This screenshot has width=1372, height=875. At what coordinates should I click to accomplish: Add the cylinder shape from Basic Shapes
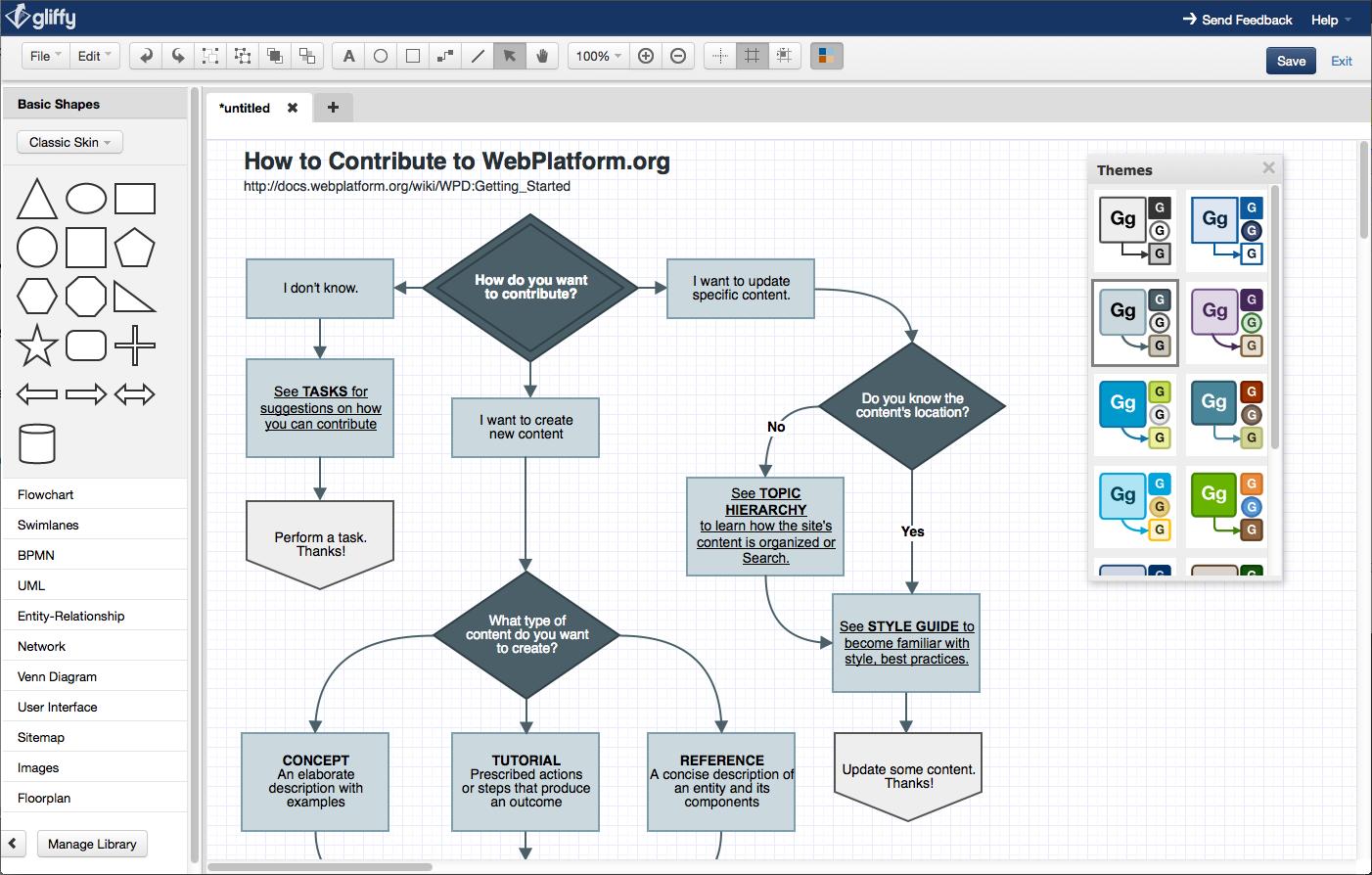click(x=37, y=443)
